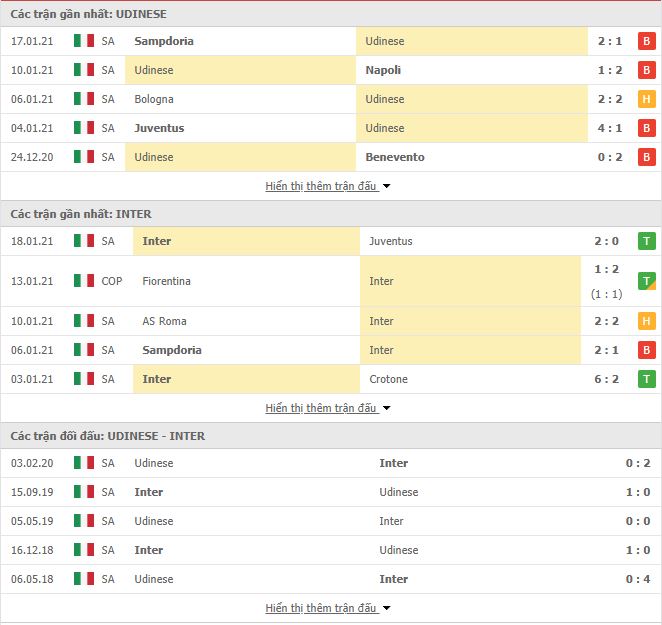Click the red B badge for Sampdoria–Inter
Image resolution: width=662 pixels, height=625 pixels.
pos(646,350)
